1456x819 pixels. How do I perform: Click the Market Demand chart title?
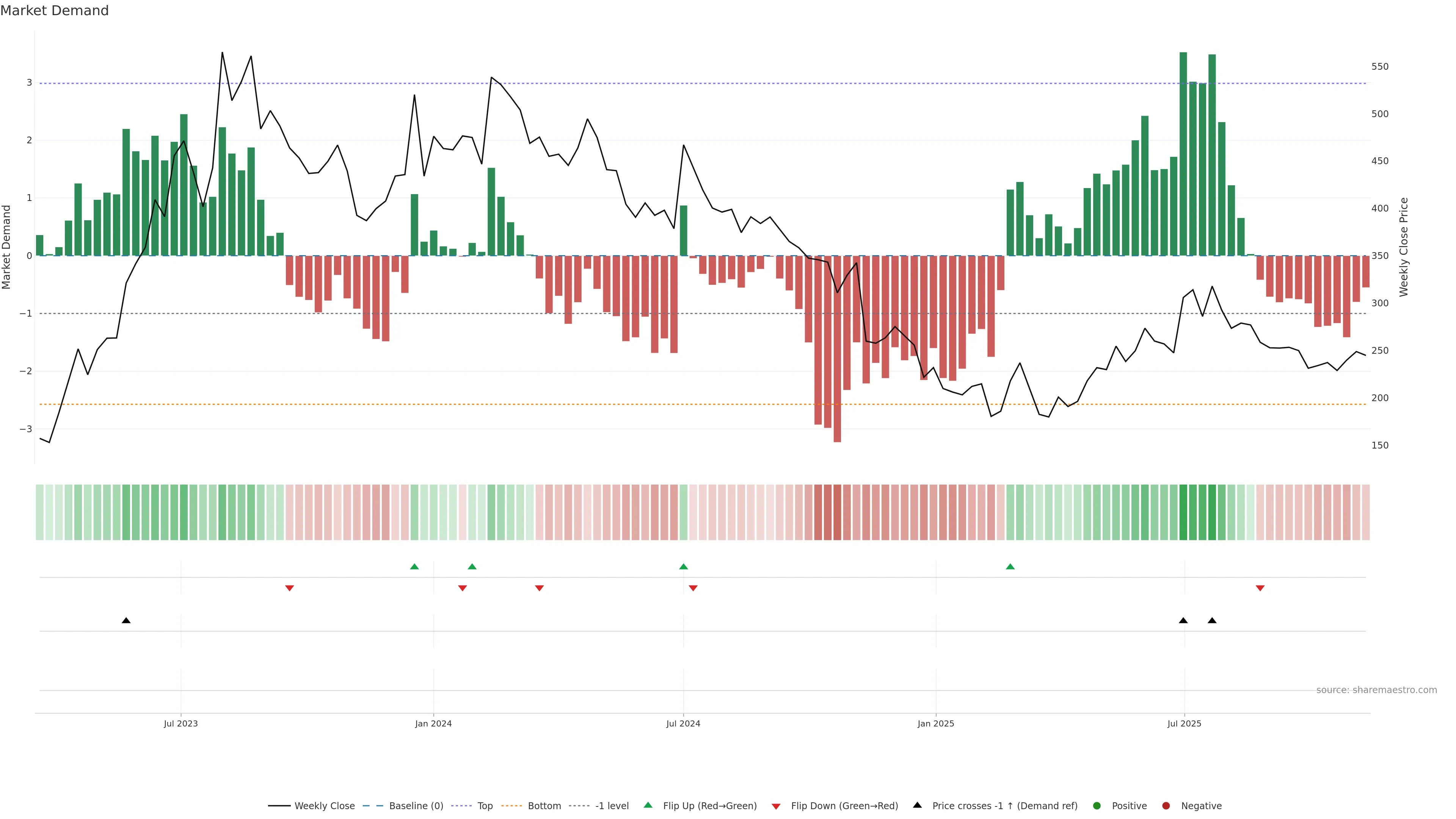pyautogui.click(x=54, y=11)
